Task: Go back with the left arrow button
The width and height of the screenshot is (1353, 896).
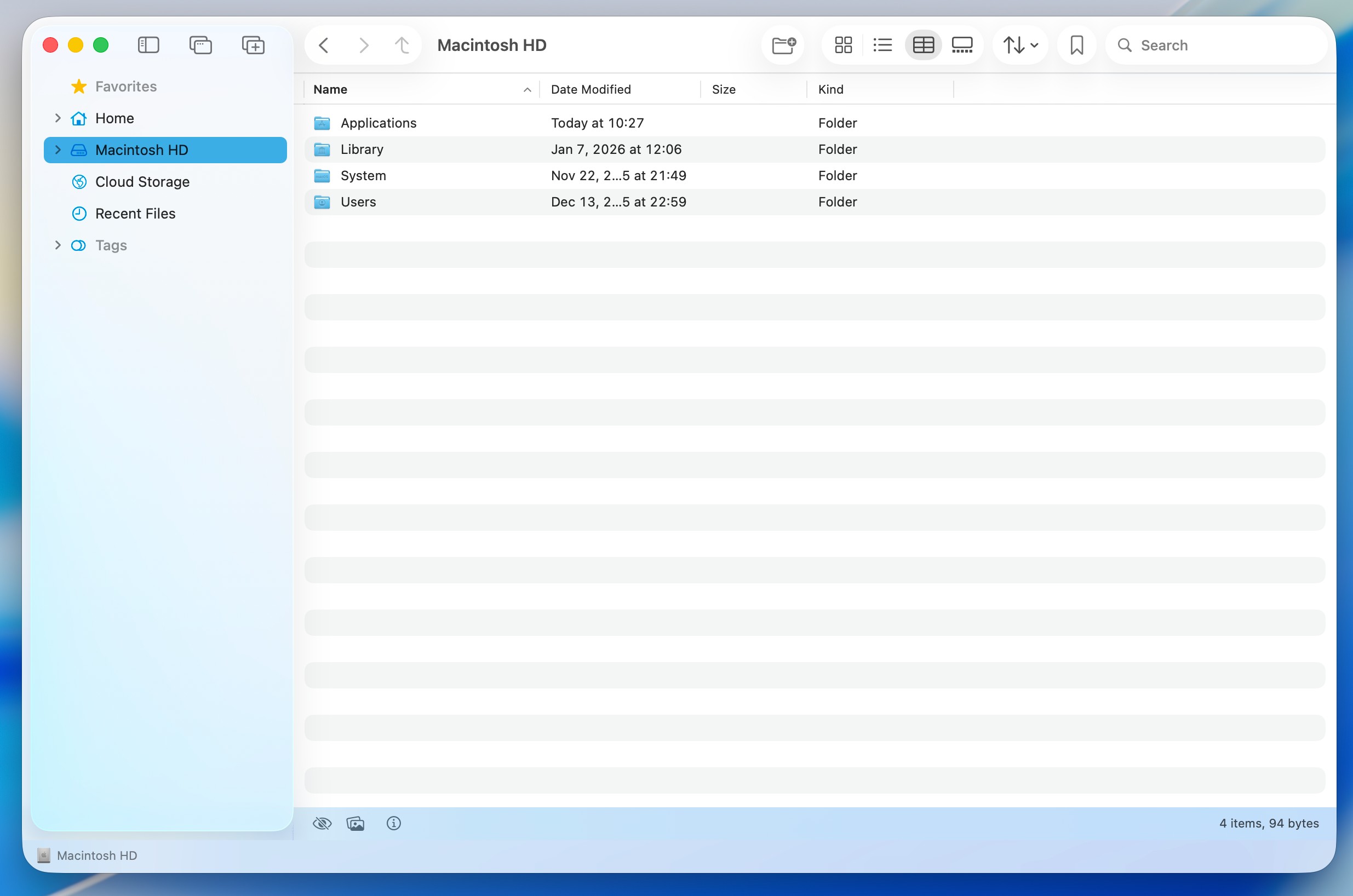Action: [324, 45]
